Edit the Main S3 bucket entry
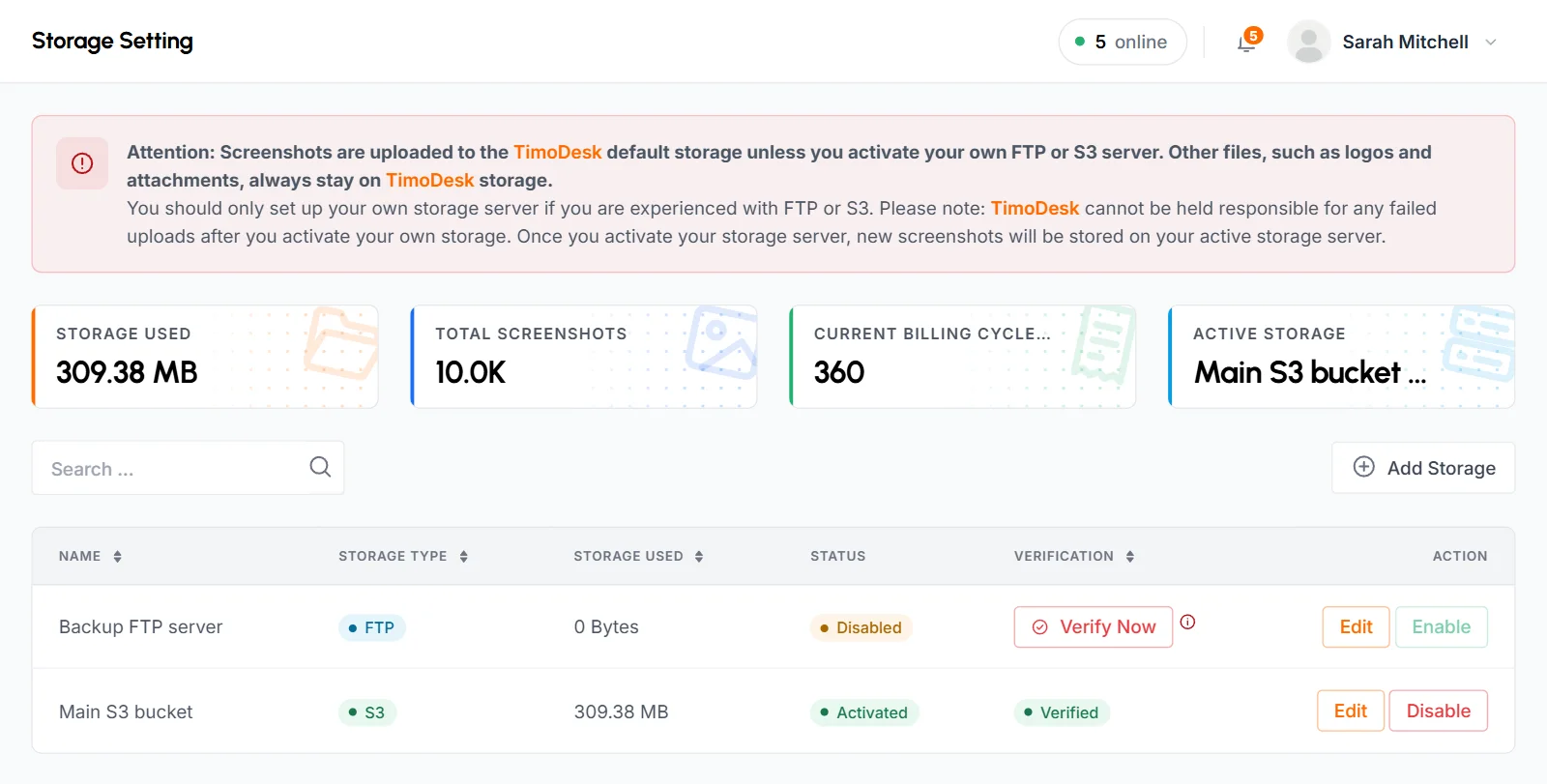The height and width of the screenshot is (784, 1547). coord(1350,711)
